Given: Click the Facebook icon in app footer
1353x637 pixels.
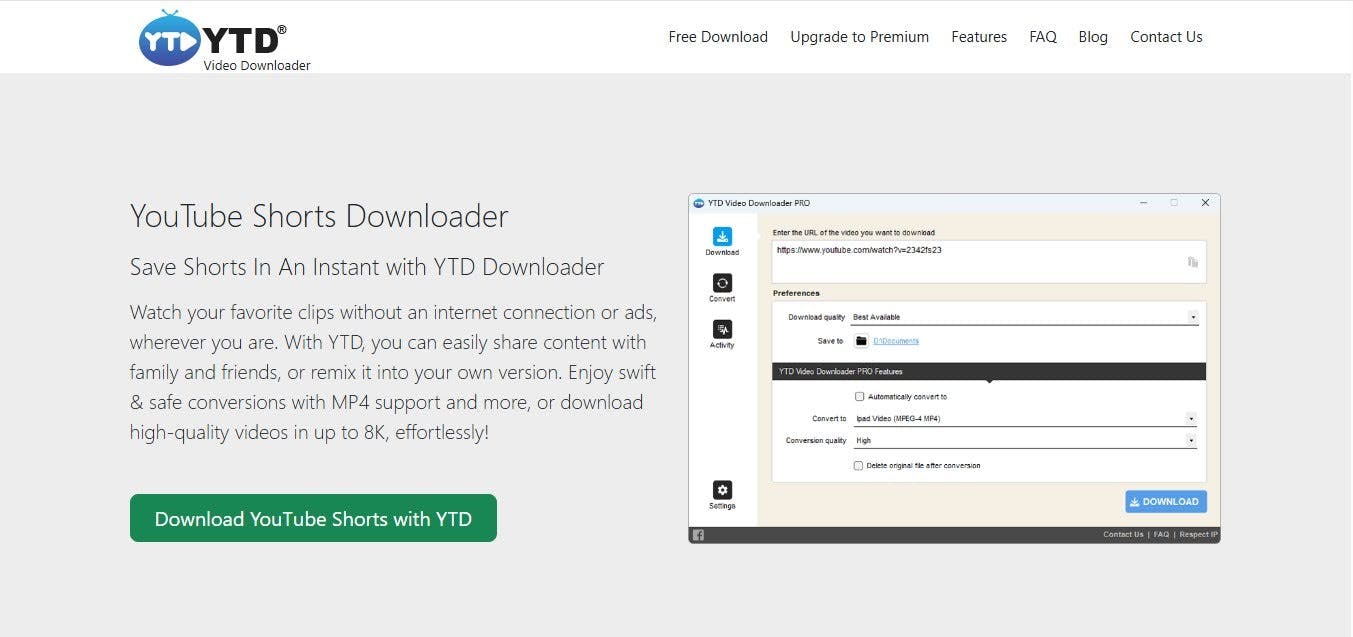Looking at the screenshot, I should [698, 535].
